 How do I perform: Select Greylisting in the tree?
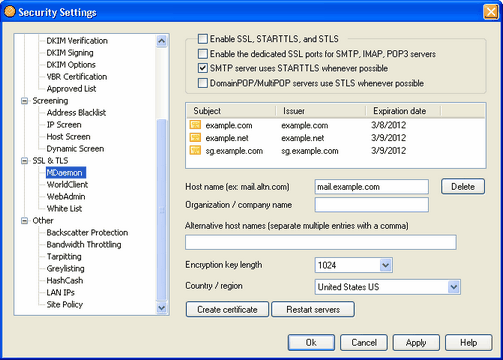(x=65, y=269)
